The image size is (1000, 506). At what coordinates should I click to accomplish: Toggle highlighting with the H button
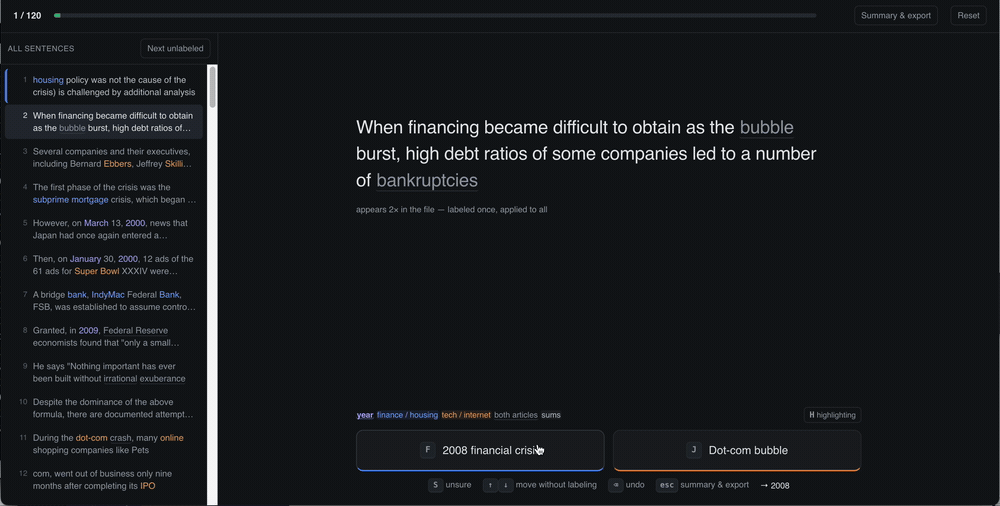832,415
